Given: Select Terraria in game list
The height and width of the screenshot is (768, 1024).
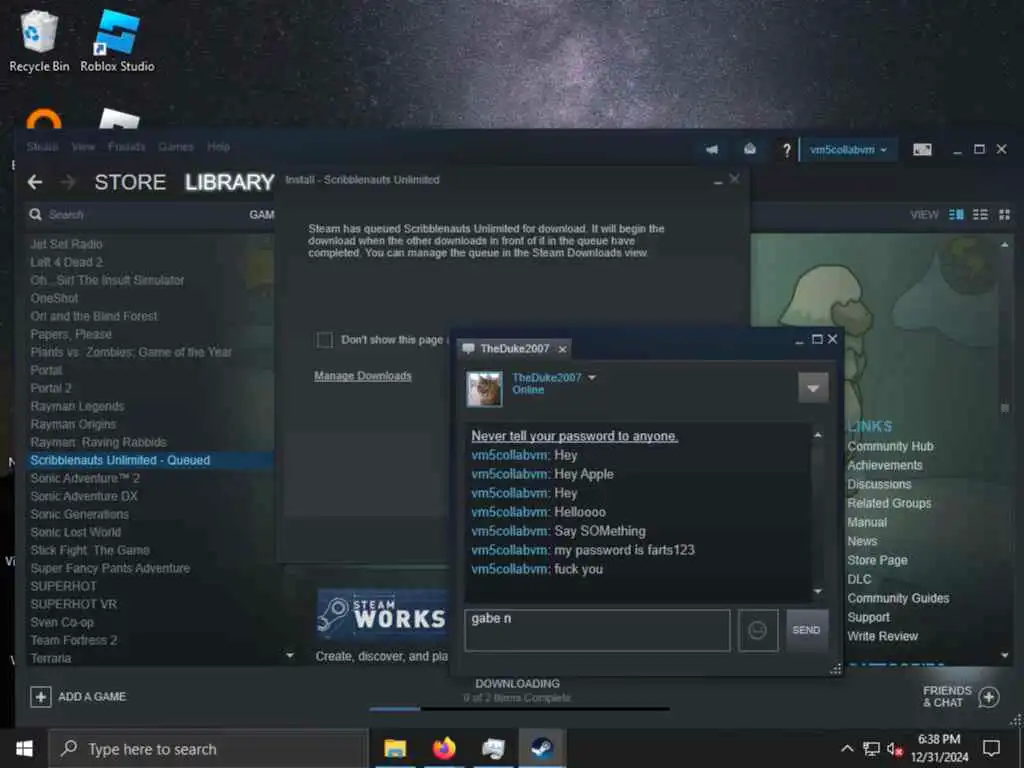Looking at the screenshot, I should coord(50,658).
